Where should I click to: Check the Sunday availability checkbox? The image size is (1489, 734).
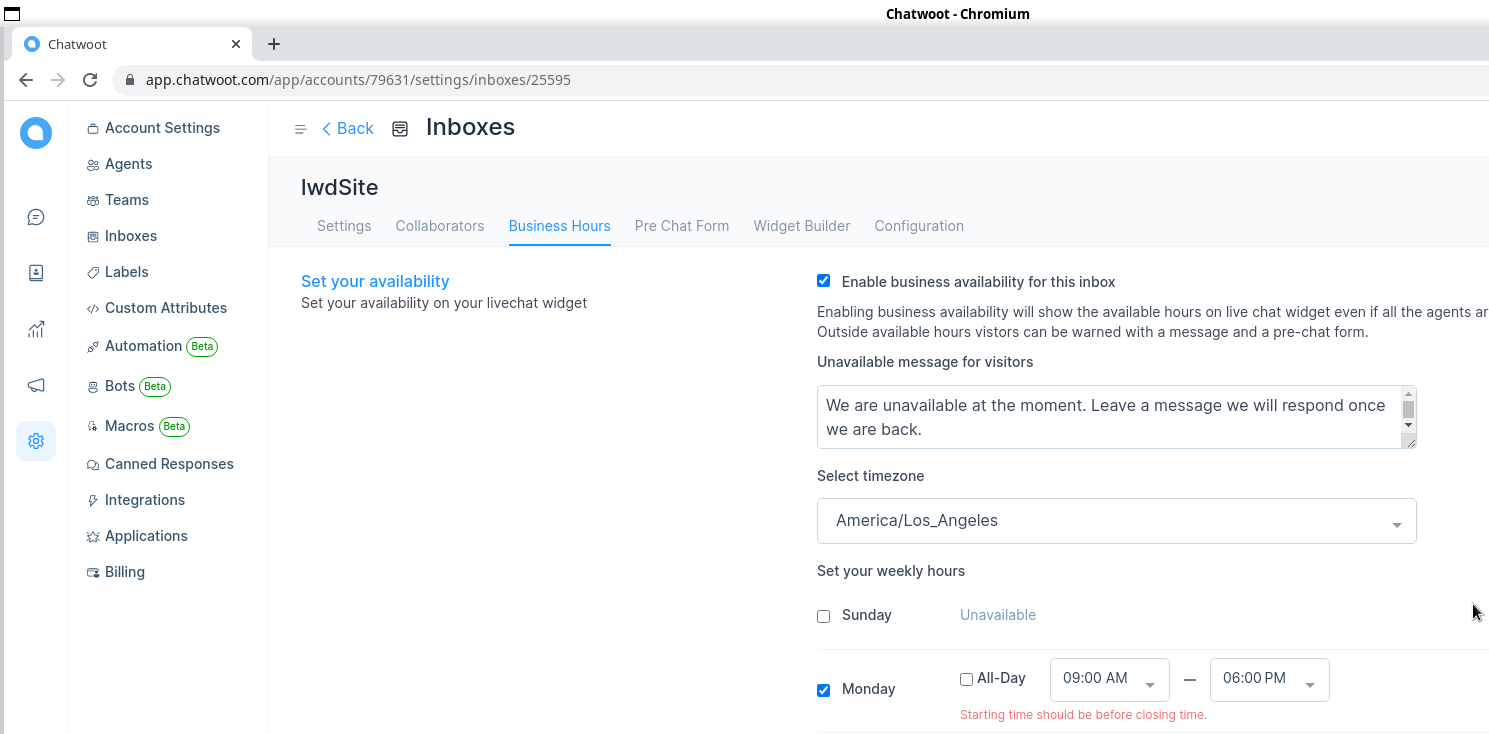pyautogui.click(x=823, y=616)
